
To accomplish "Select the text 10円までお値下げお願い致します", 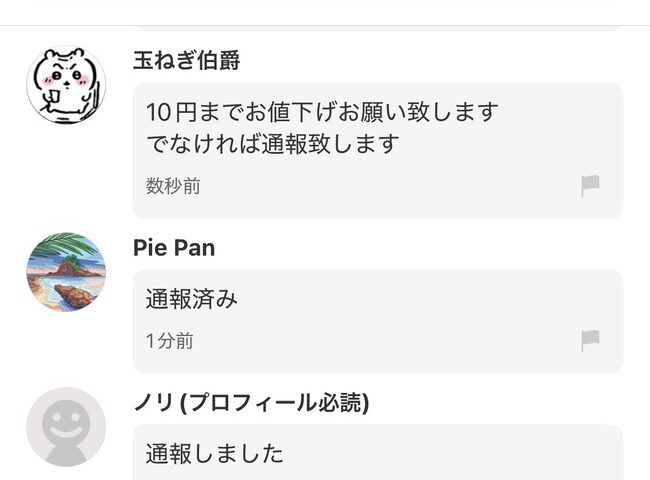I will point(322,111).
